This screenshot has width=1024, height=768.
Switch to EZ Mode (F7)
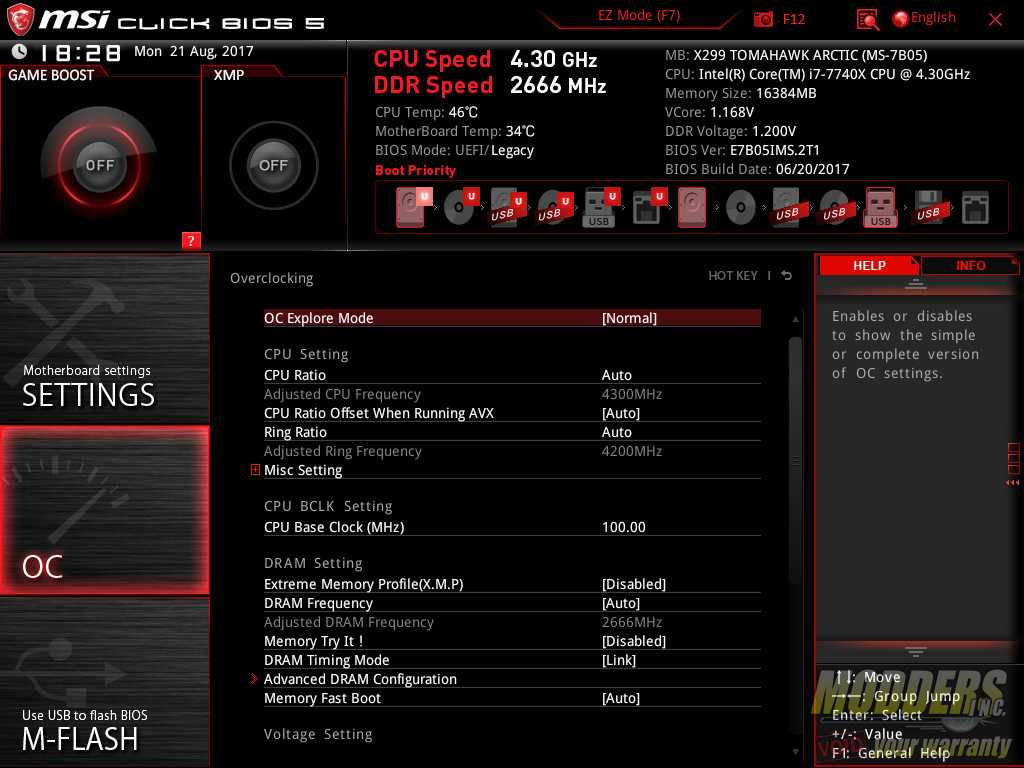point(639,15)
